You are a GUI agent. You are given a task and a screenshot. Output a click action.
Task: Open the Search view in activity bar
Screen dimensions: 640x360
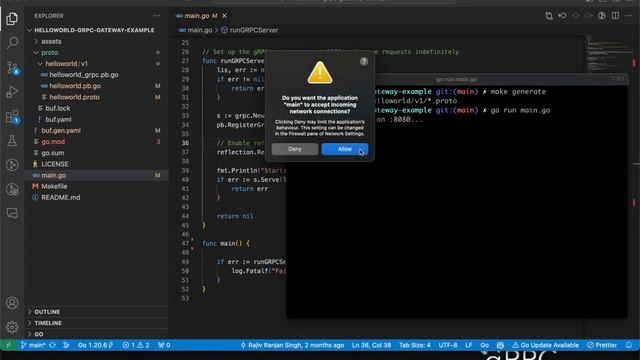pos(12,42)
